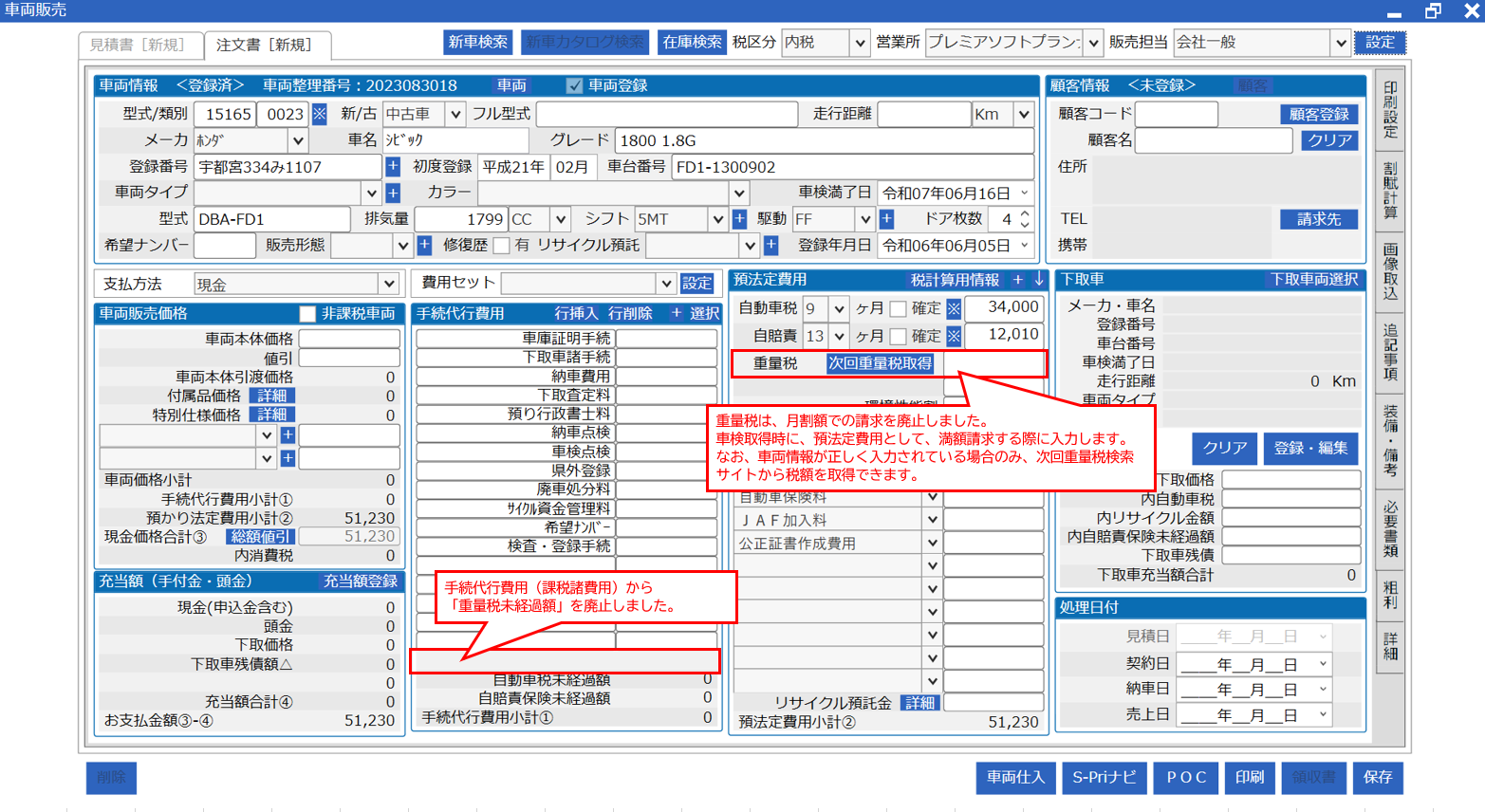Click the plus icon beside 車両タイプ dropdown
The height and width of the screenshot is (812, 1485).
pos(393,194)
